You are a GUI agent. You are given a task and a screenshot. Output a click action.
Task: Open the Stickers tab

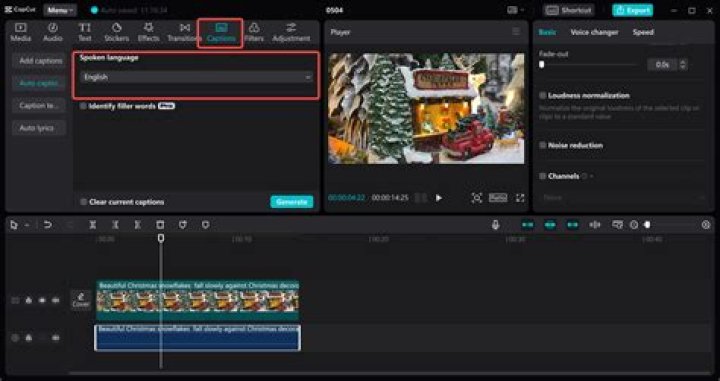117,33
